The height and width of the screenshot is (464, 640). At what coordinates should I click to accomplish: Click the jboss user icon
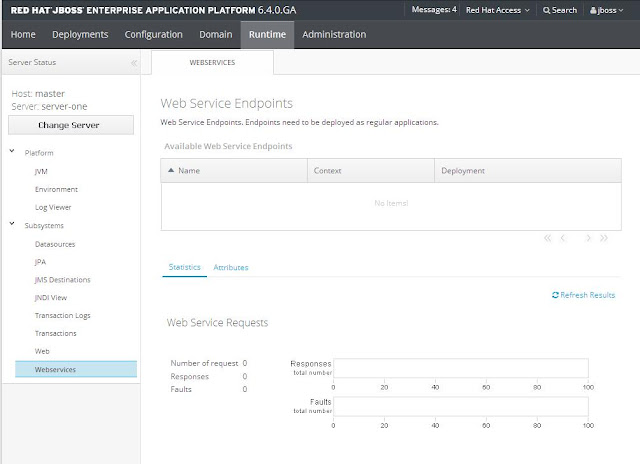coord(593,11)
